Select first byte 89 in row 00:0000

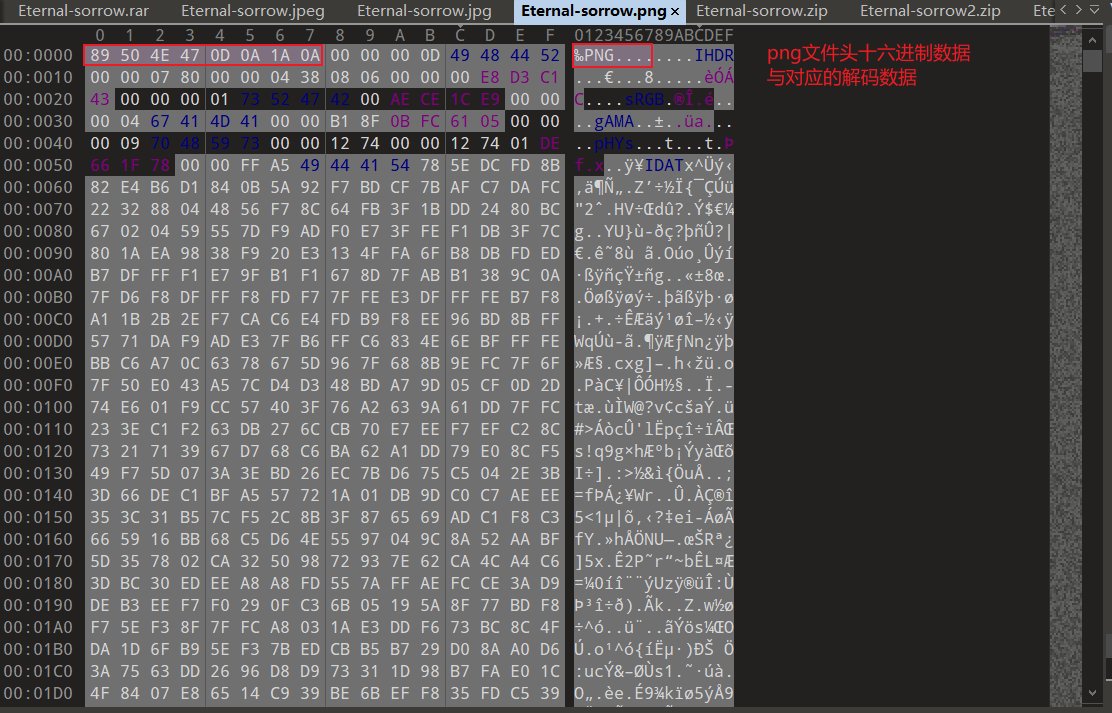(100, 55)
